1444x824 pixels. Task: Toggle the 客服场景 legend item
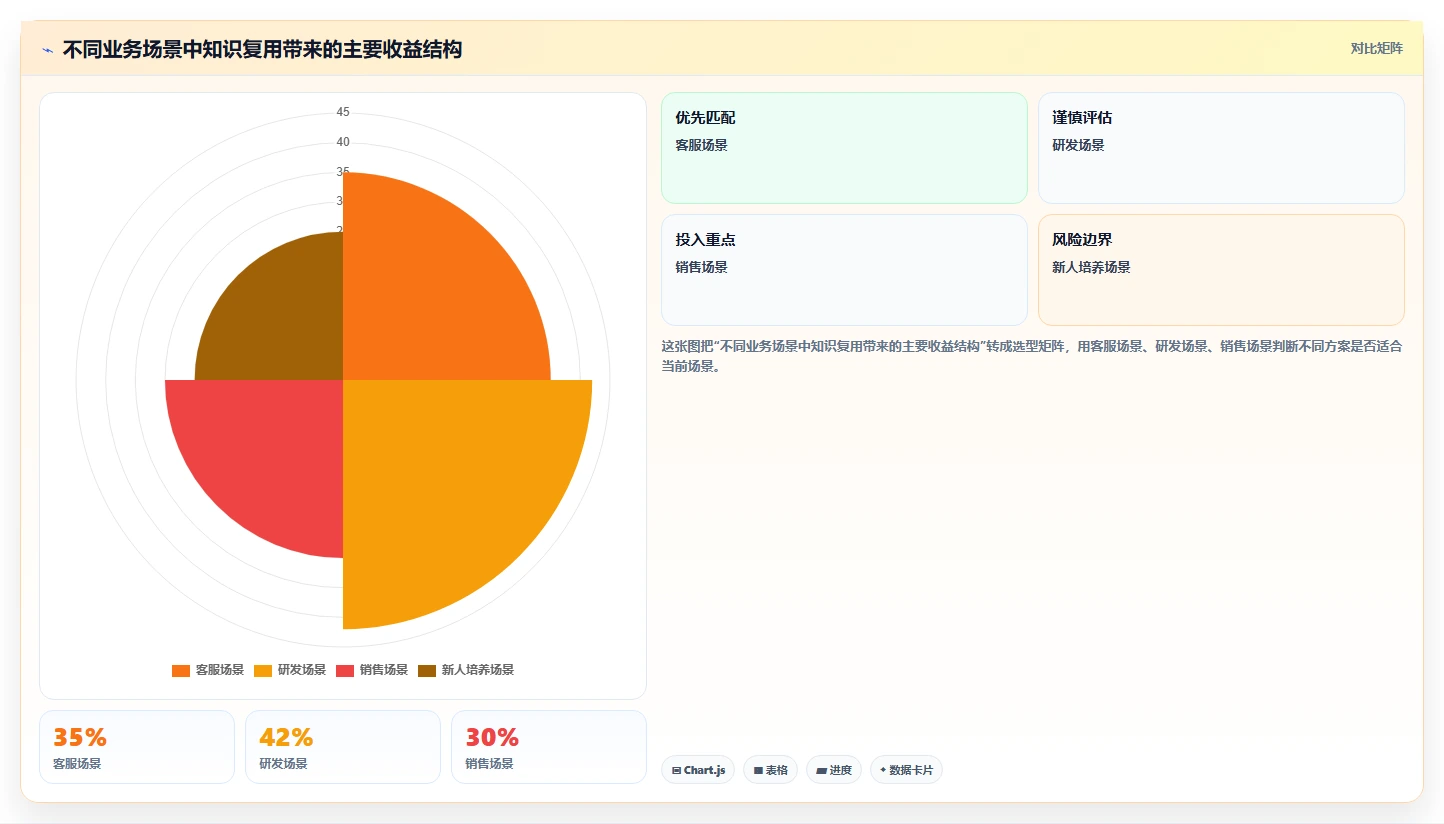208,670
